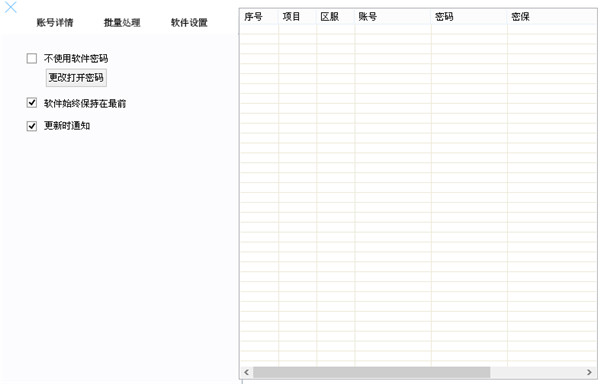
Task: Click the horizontal scrollbar right arrow
Action: (589, 372)
